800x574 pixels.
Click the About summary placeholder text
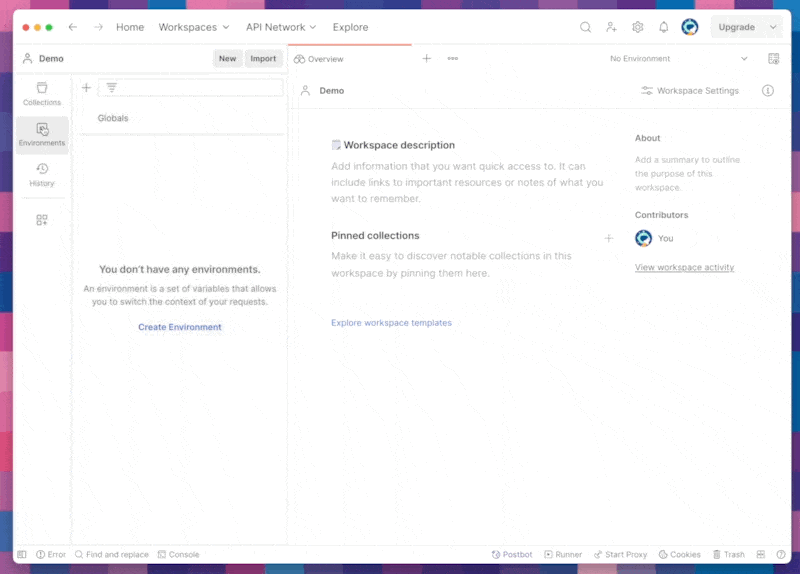pos(687,173)
